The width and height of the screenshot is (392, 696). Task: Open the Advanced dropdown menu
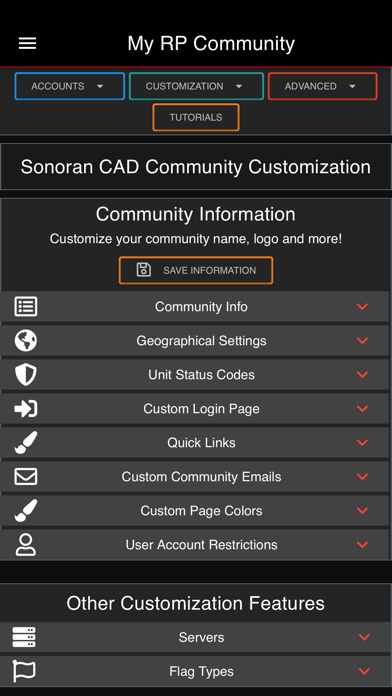click(323, 86)
